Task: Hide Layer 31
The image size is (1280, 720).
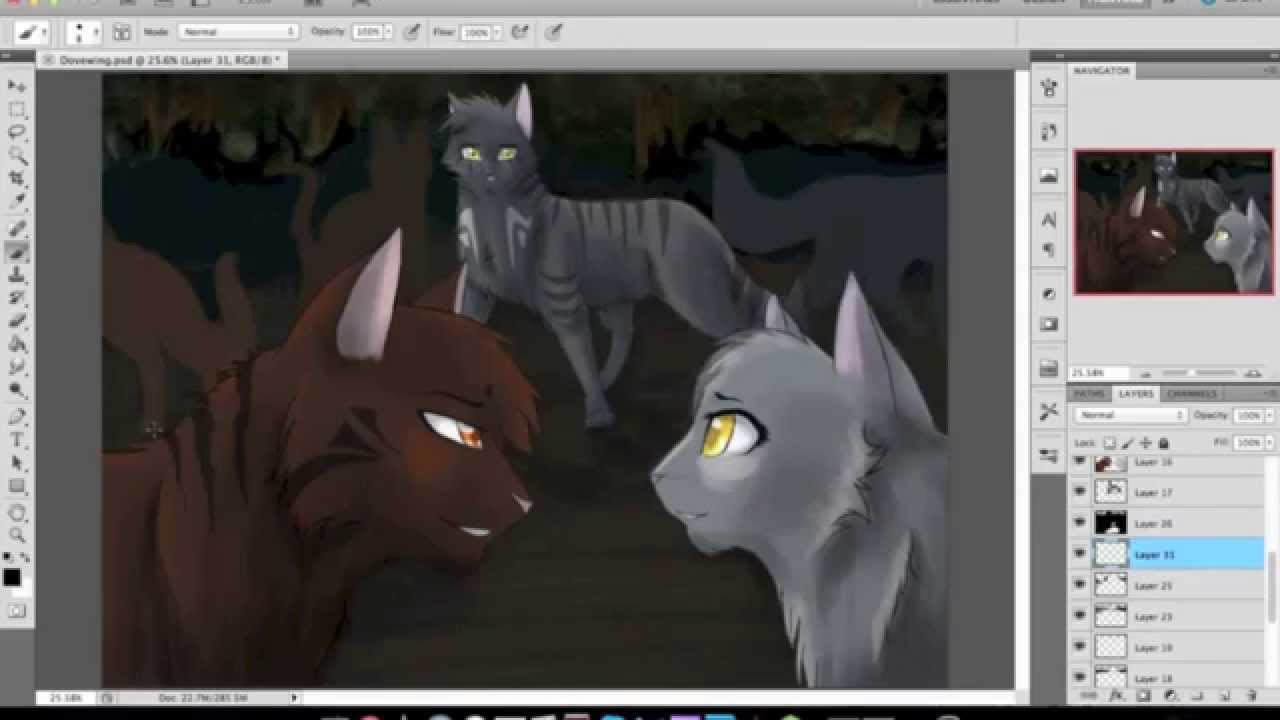Action: (1079, 554)
